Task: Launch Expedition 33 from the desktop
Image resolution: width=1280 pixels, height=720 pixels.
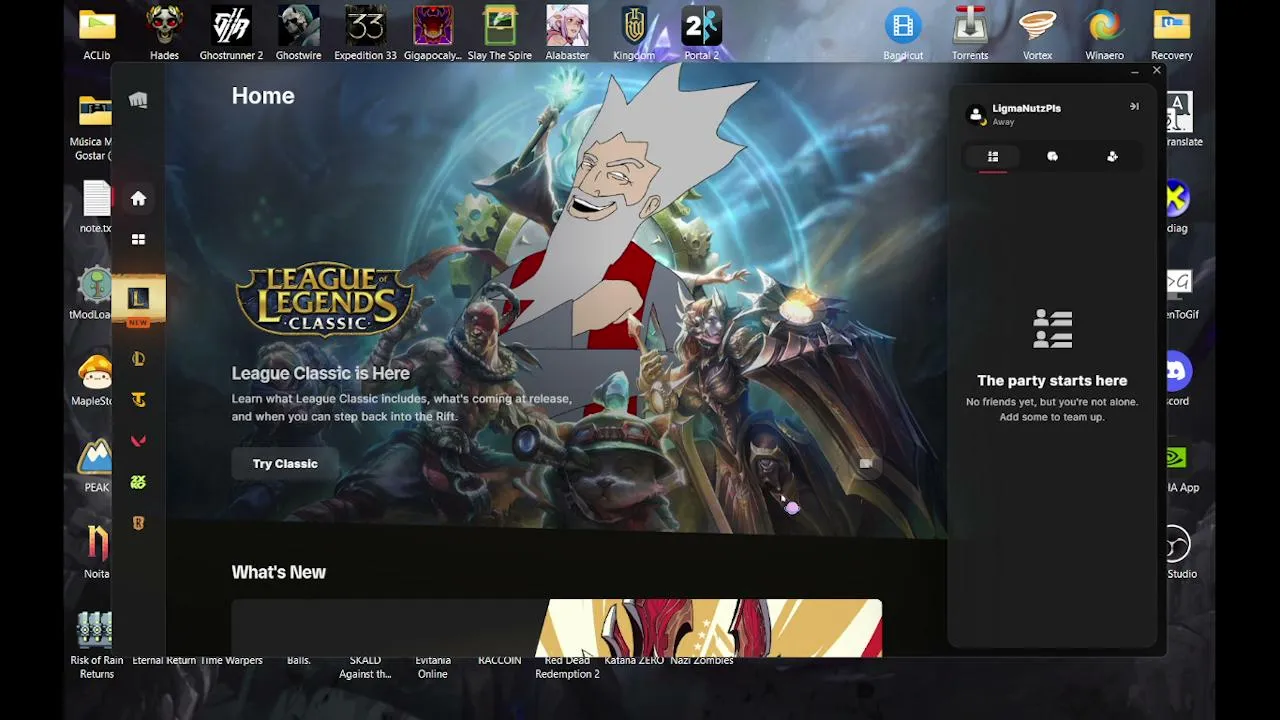Action: pyautogui.click(x=365, y=34)
